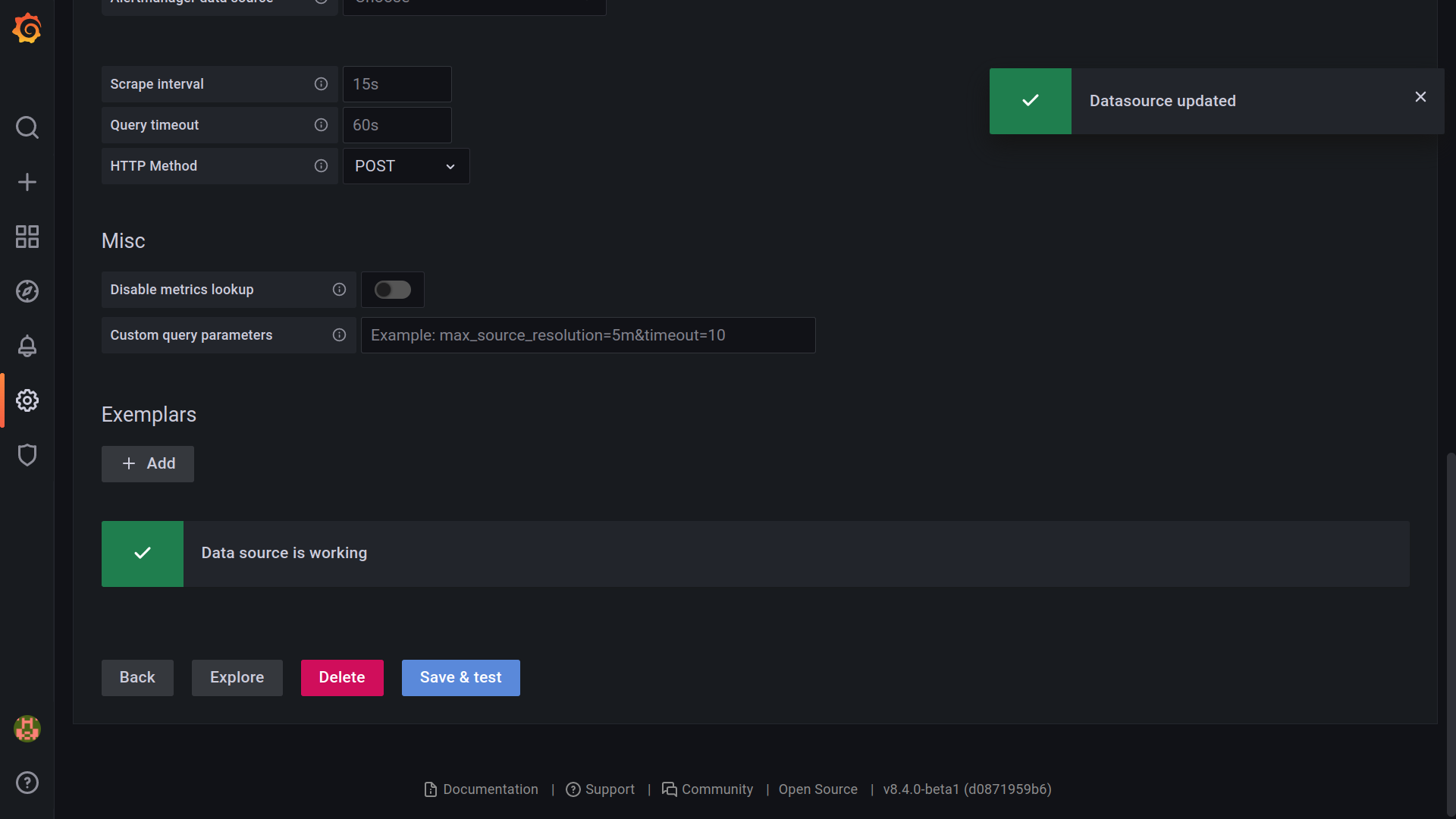The height and width of the screenshot is (819, 1456).
Task: Open the Dashboards grid icon
Action: coord(27,237)
